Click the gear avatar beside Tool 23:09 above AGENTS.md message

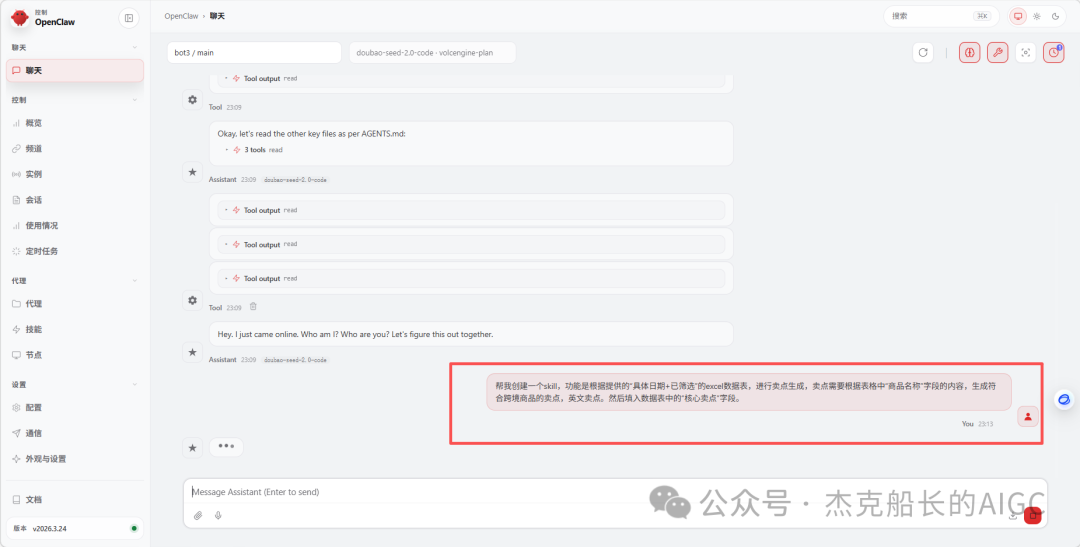(192, 100)
